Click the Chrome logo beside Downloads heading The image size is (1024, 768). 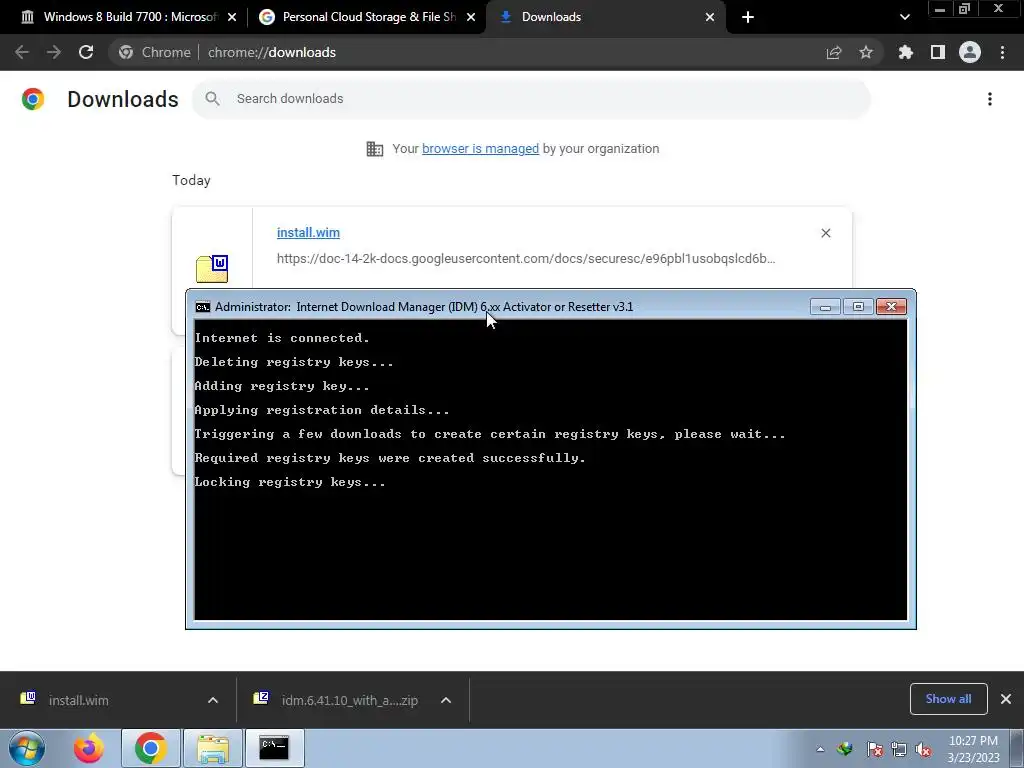pyautogui.click(x=33, y=99)
